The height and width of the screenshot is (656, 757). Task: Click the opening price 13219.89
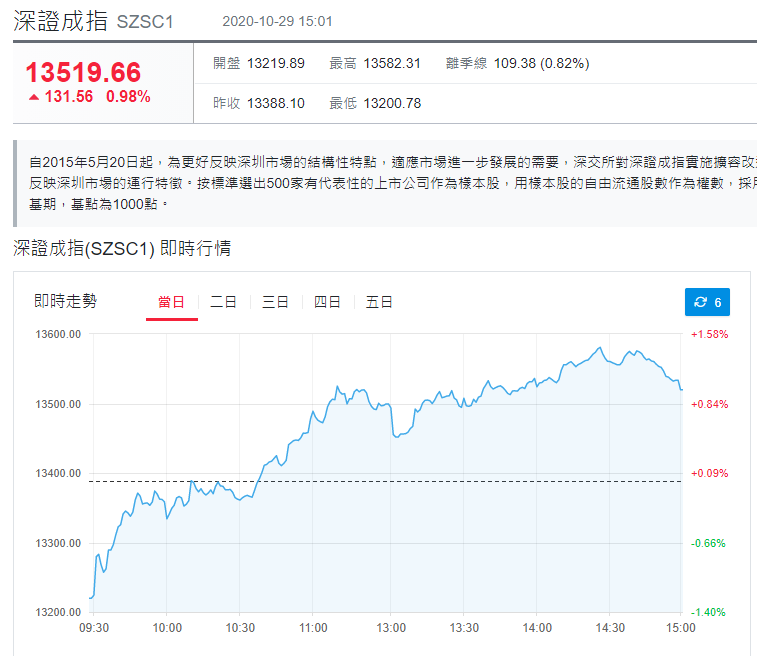[276, 63]
